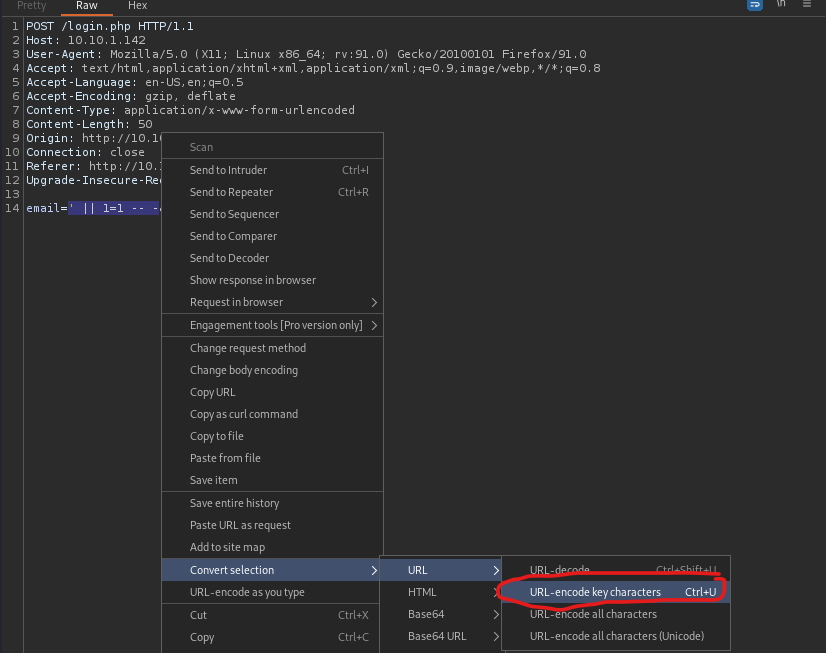The width and height of the screenshot is (826, 653).
Task: Expand Engagement tools submenu arrow
Action: (374, 325)
